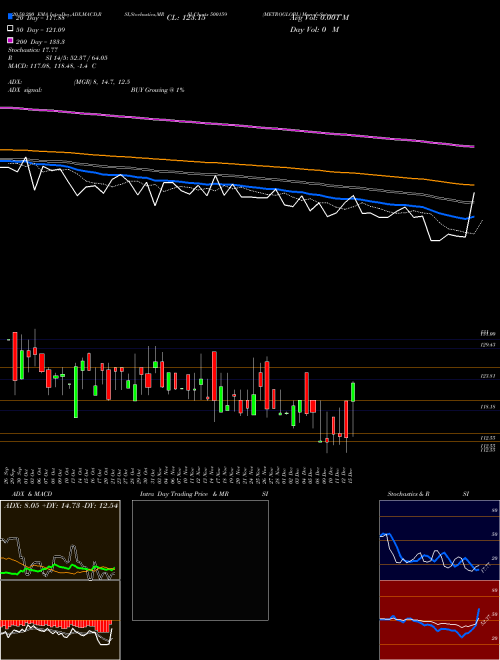
Task: Click inside the empty intraday chart box
Action: 200,560
